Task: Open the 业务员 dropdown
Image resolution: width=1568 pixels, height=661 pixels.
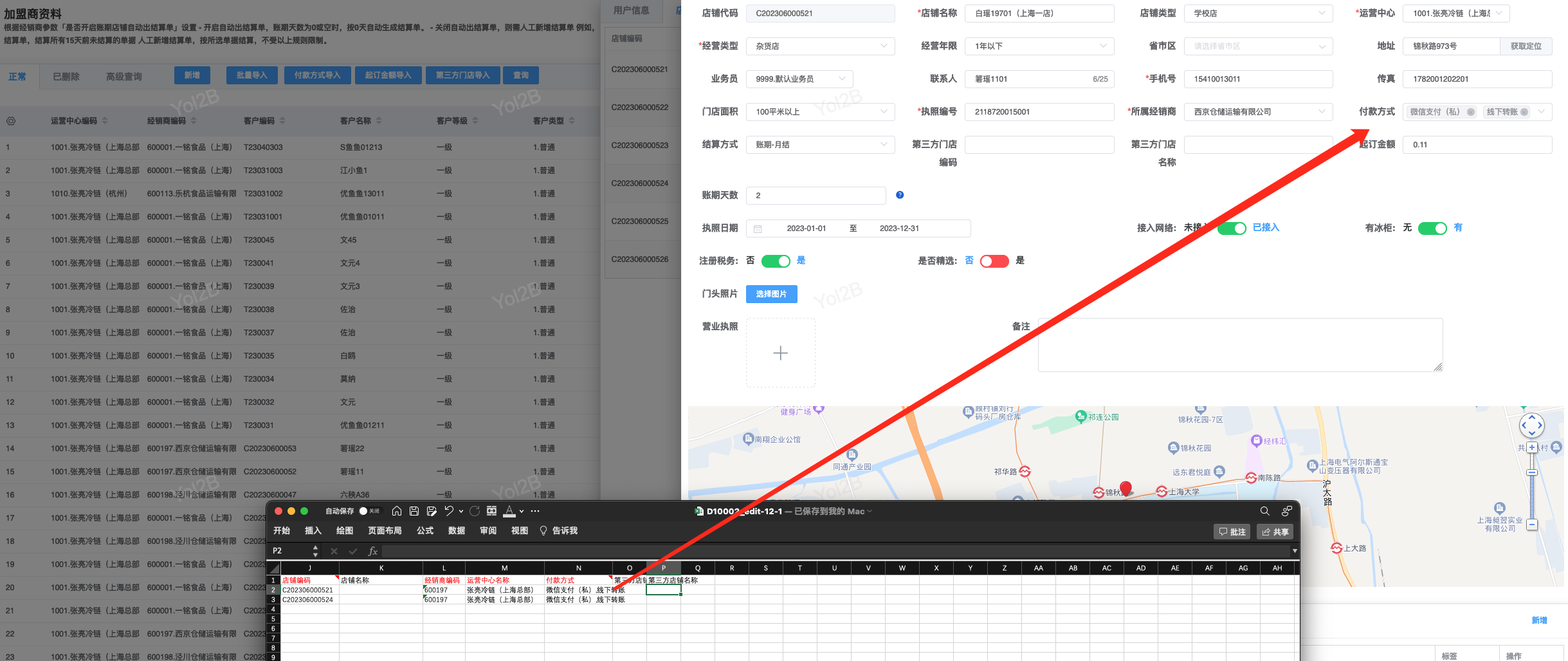Action: pos(799,79)
